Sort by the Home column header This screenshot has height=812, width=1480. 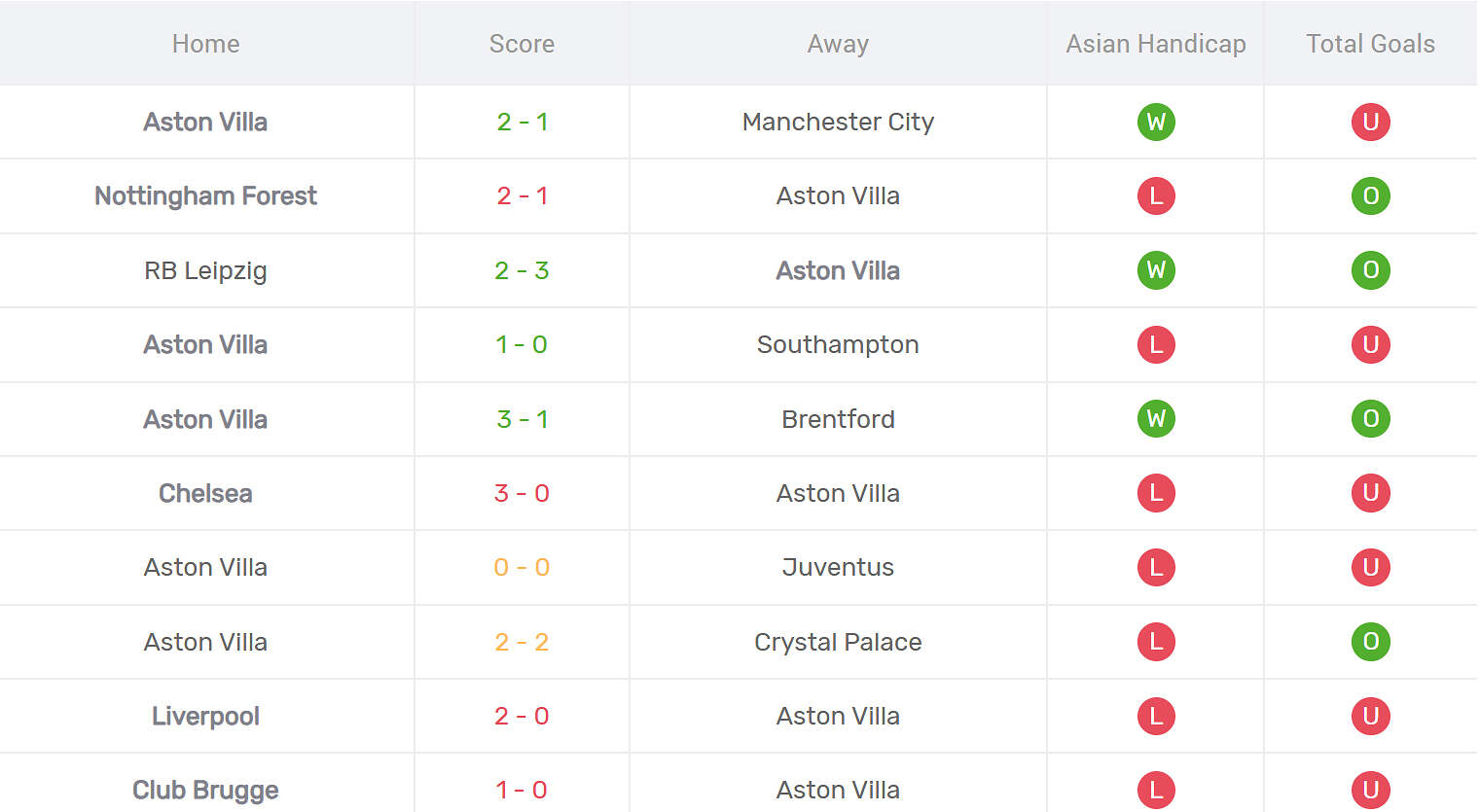tap(205, 44)
